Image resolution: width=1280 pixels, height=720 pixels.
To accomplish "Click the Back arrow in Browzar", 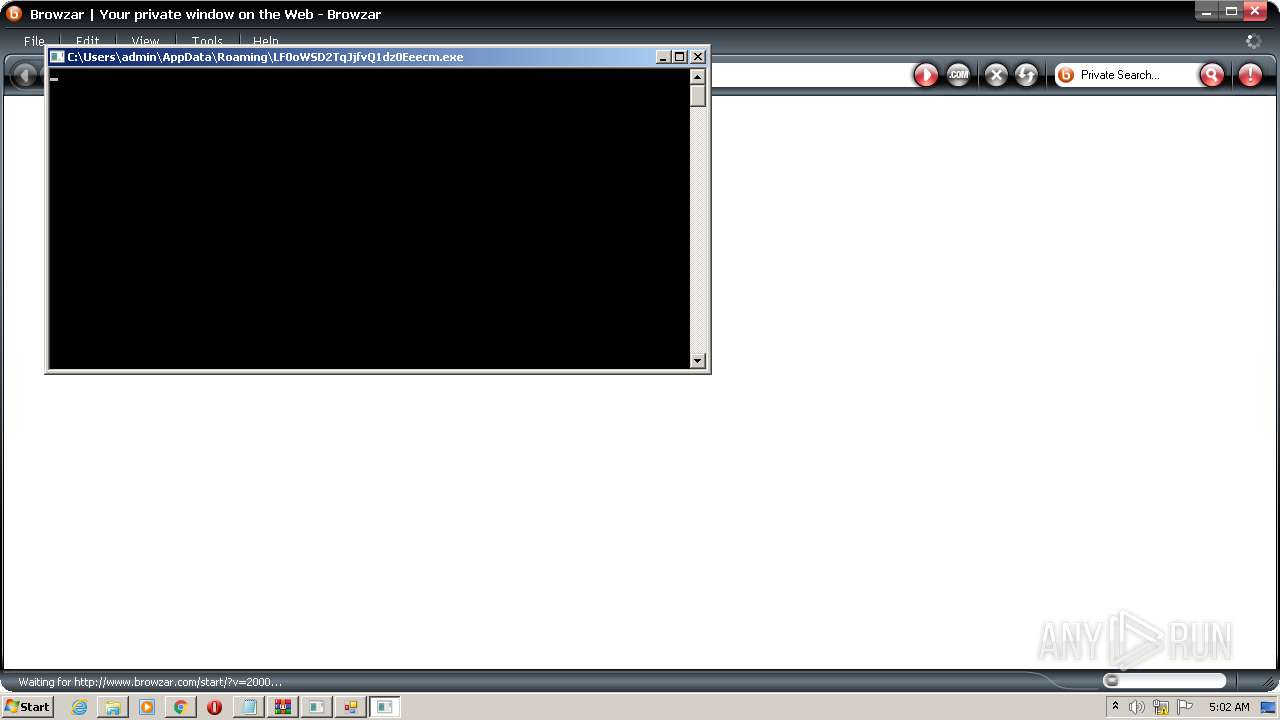I will (x=24, y=75).
